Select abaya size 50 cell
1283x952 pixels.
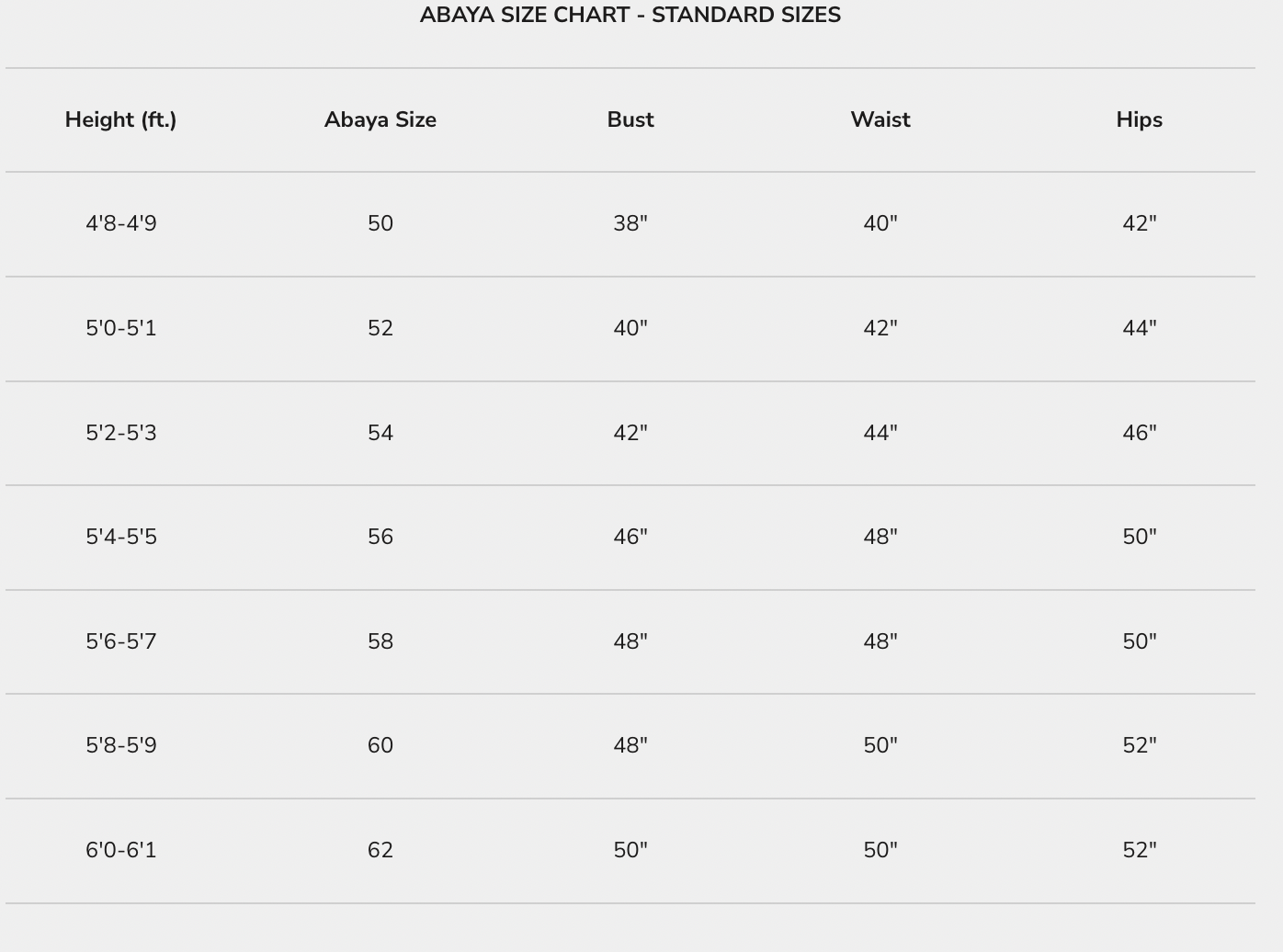[x=380, y=224]
